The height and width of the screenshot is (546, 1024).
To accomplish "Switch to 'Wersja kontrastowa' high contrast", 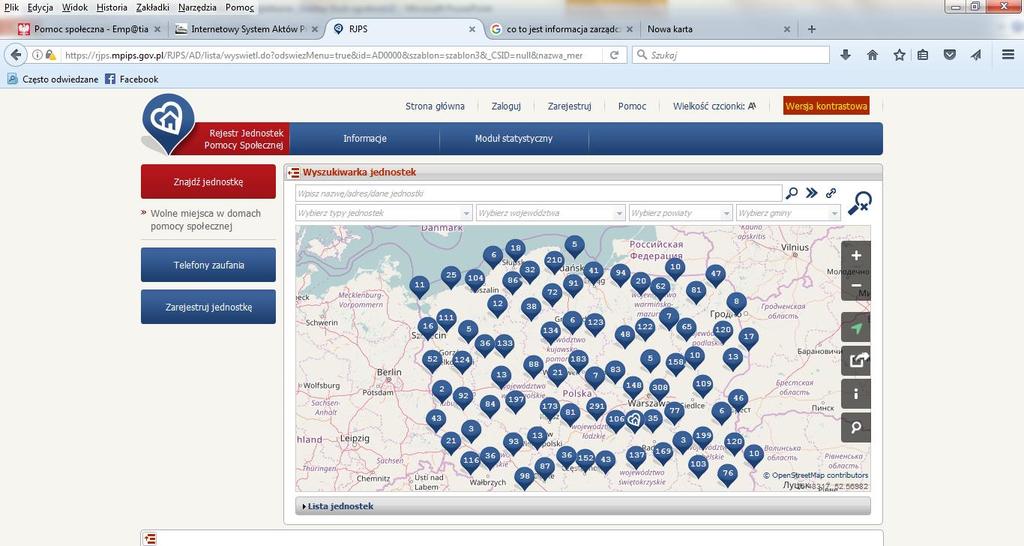I will click(826, 106).
